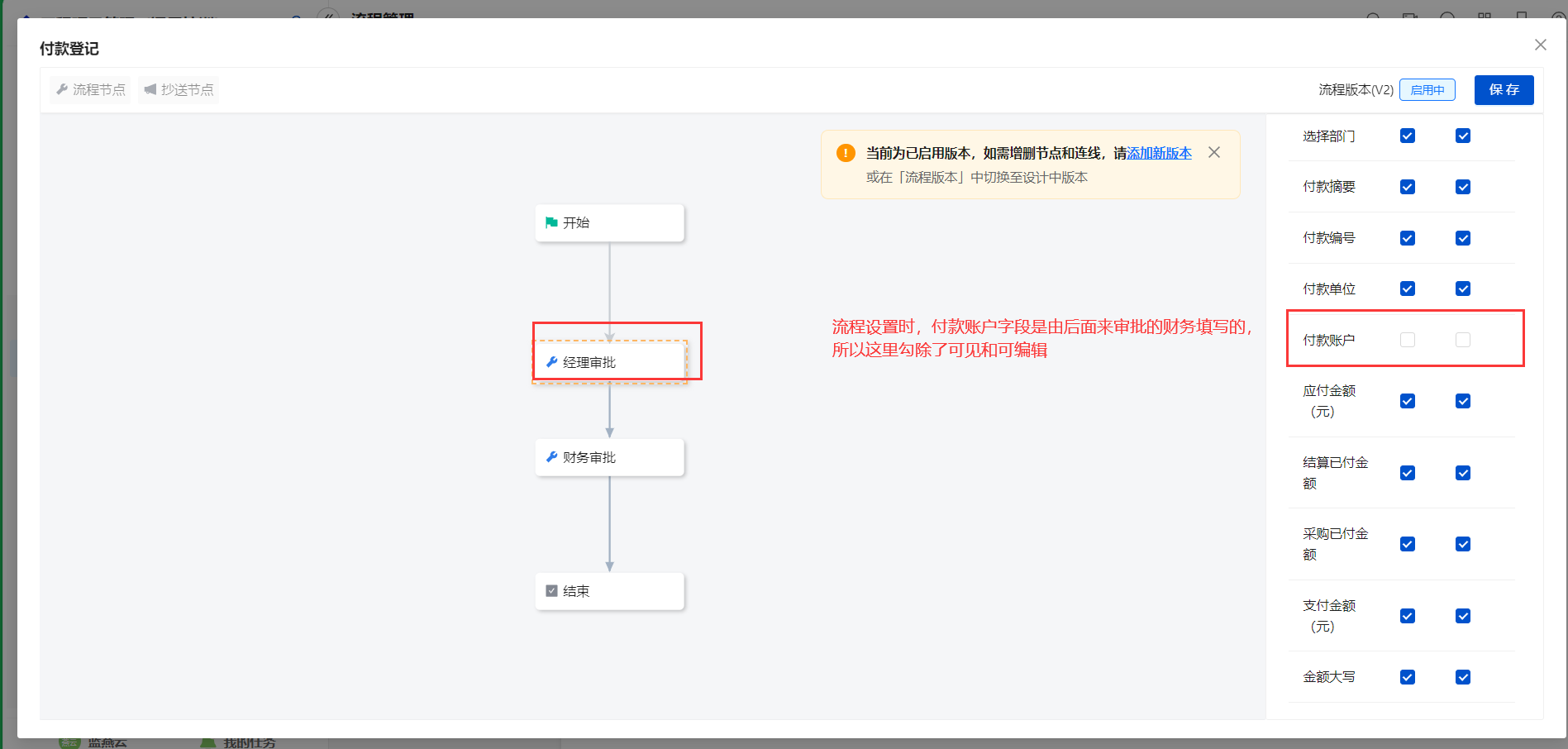Uncheck first 支付金额(元) checkbox
The height and width of the screenshot is (749, 1568).
(1408, 616)
